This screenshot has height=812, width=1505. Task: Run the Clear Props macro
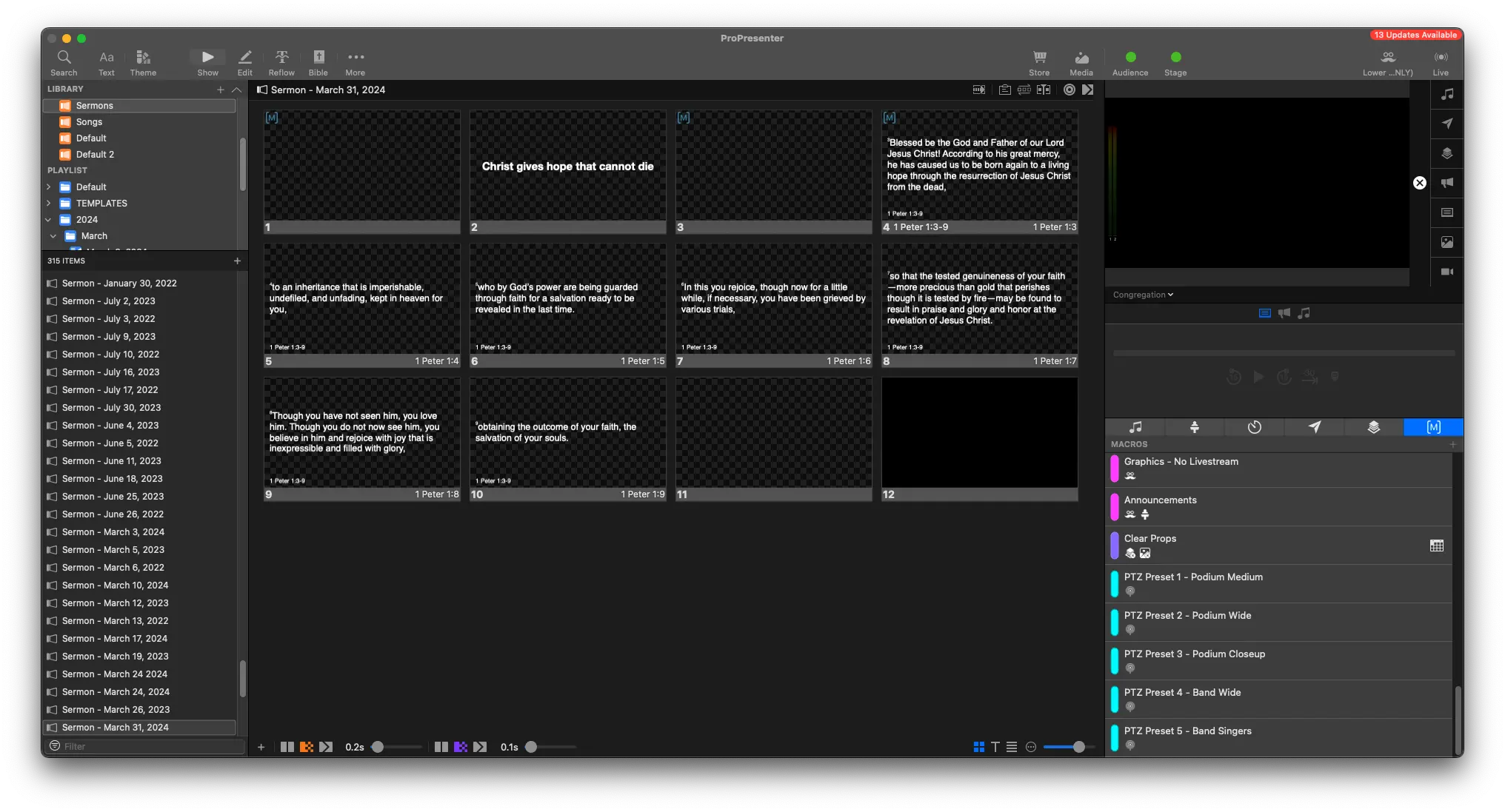coord(1149,539)
